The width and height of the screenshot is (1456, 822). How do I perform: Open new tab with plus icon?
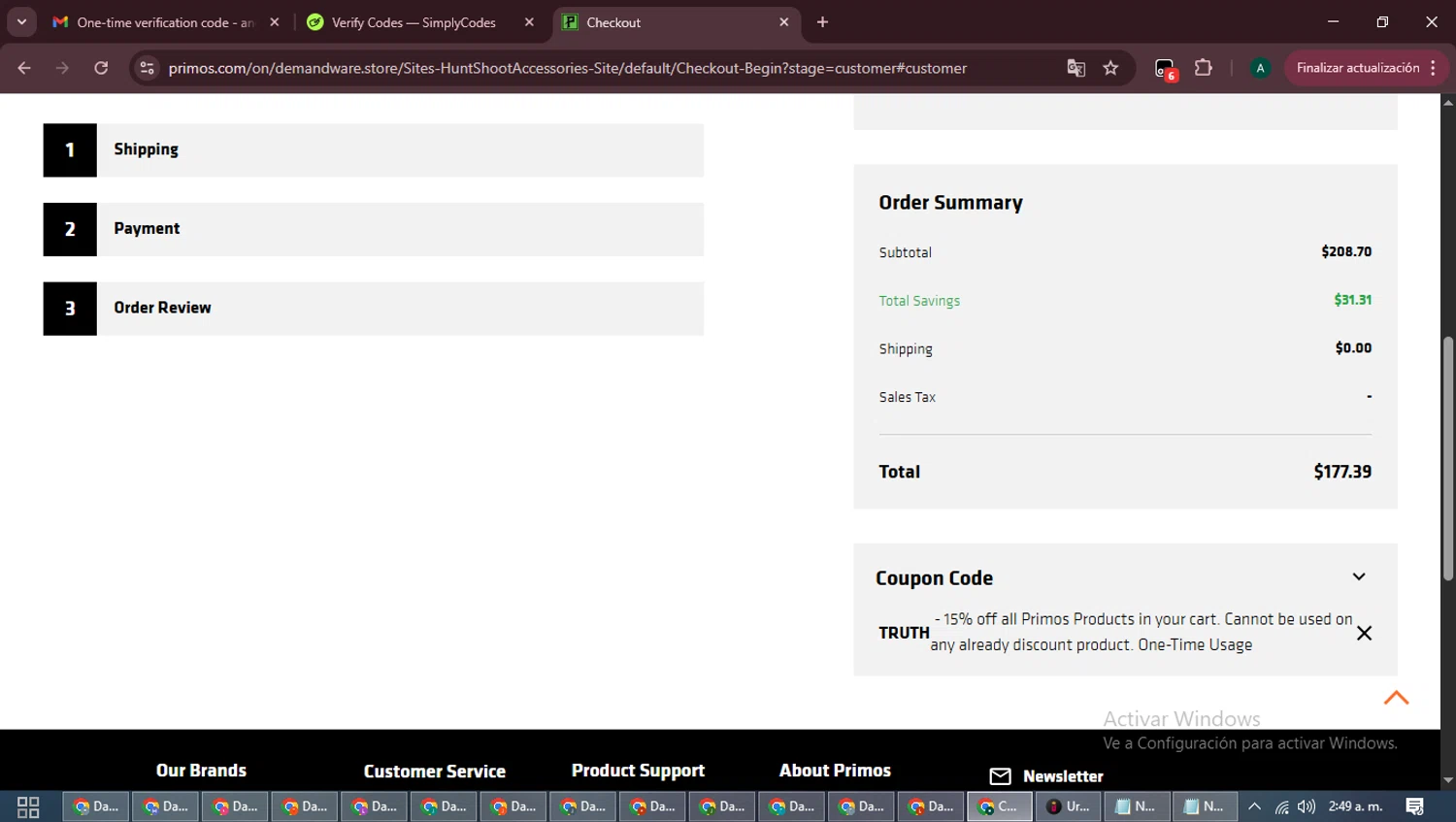pos(822,22)
